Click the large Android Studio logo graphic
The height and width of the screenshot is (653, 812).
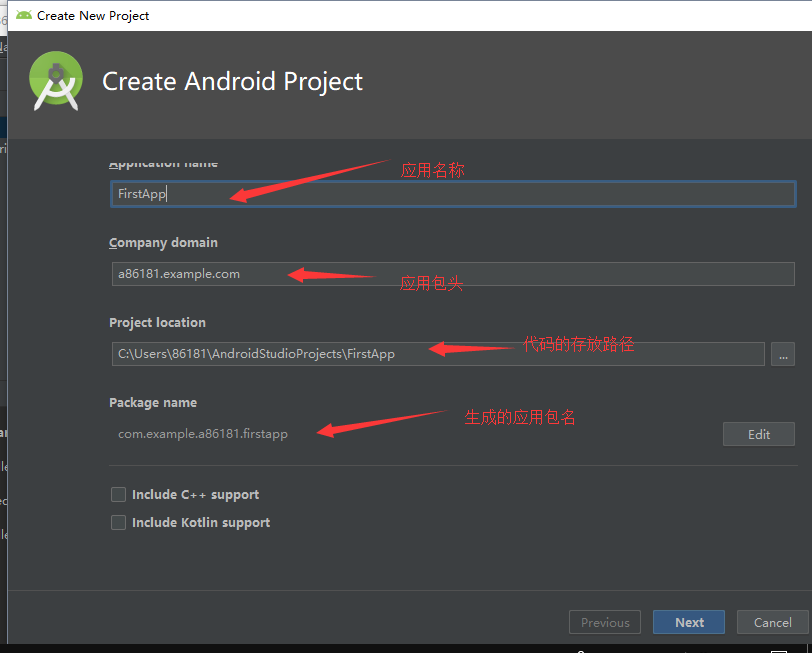[55, 81]
